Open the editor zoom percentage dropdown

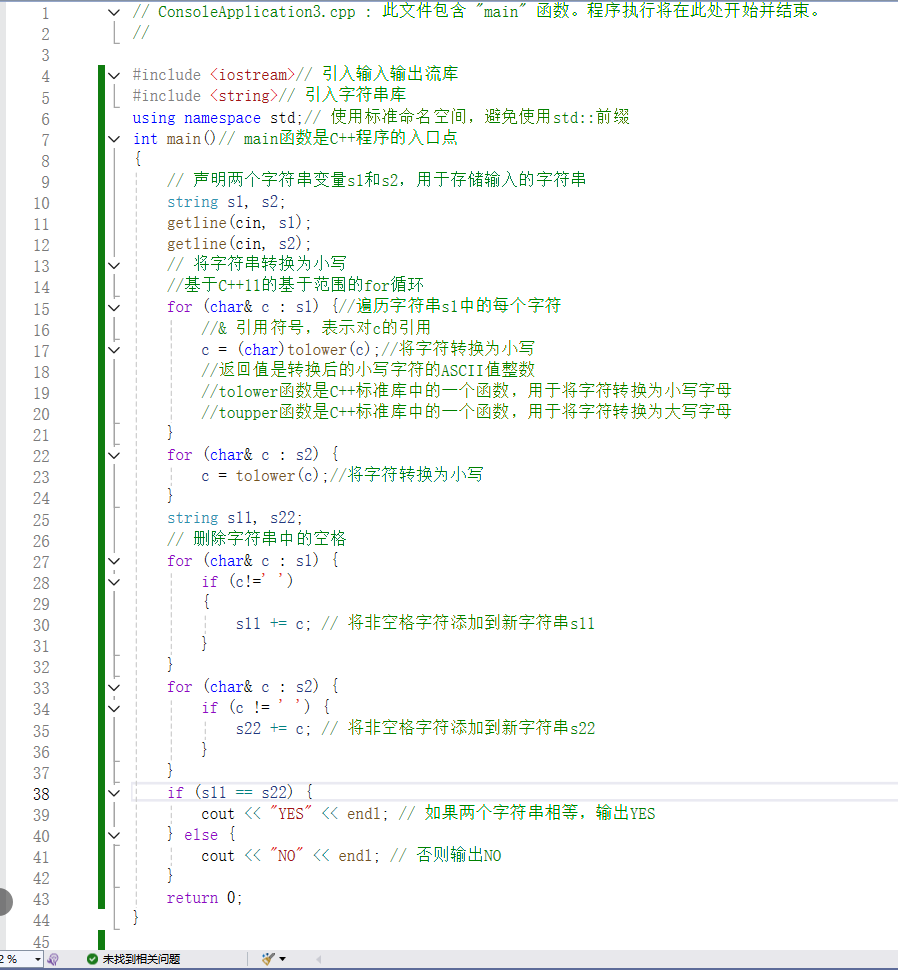pos(38,959)
